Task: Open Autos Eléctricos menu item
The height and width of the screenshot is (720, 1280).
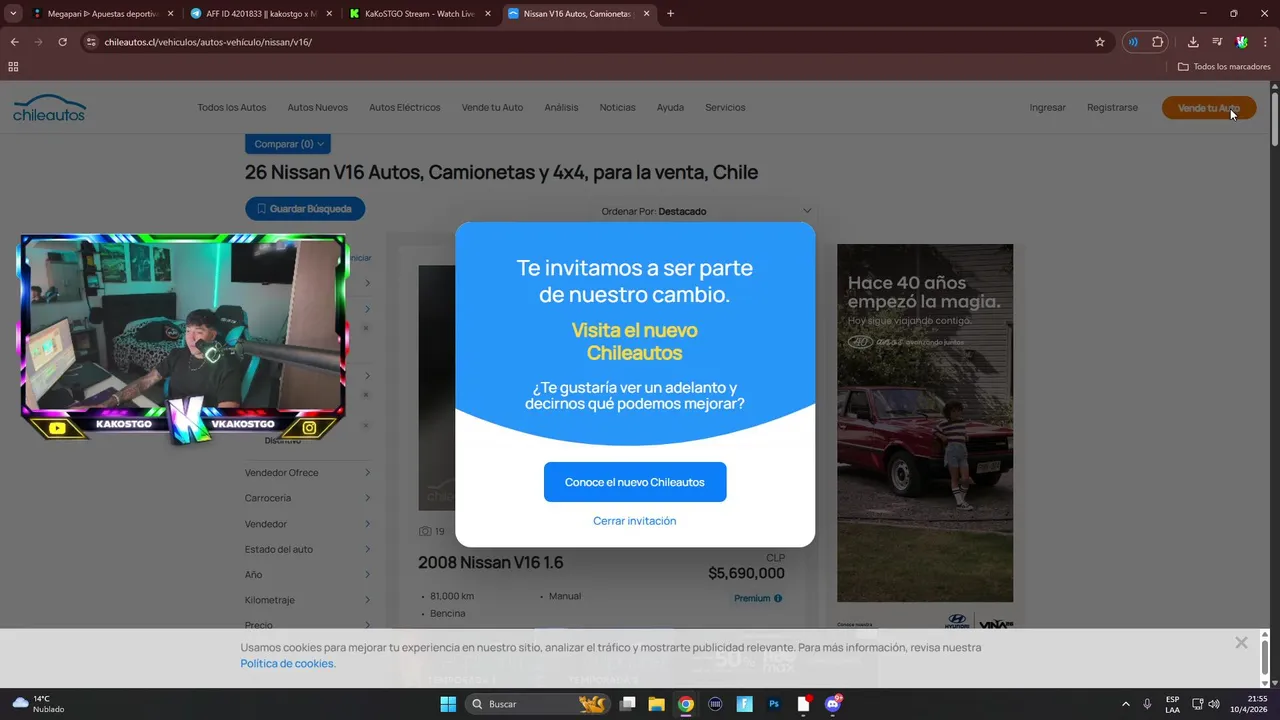Action: point(404,108)
